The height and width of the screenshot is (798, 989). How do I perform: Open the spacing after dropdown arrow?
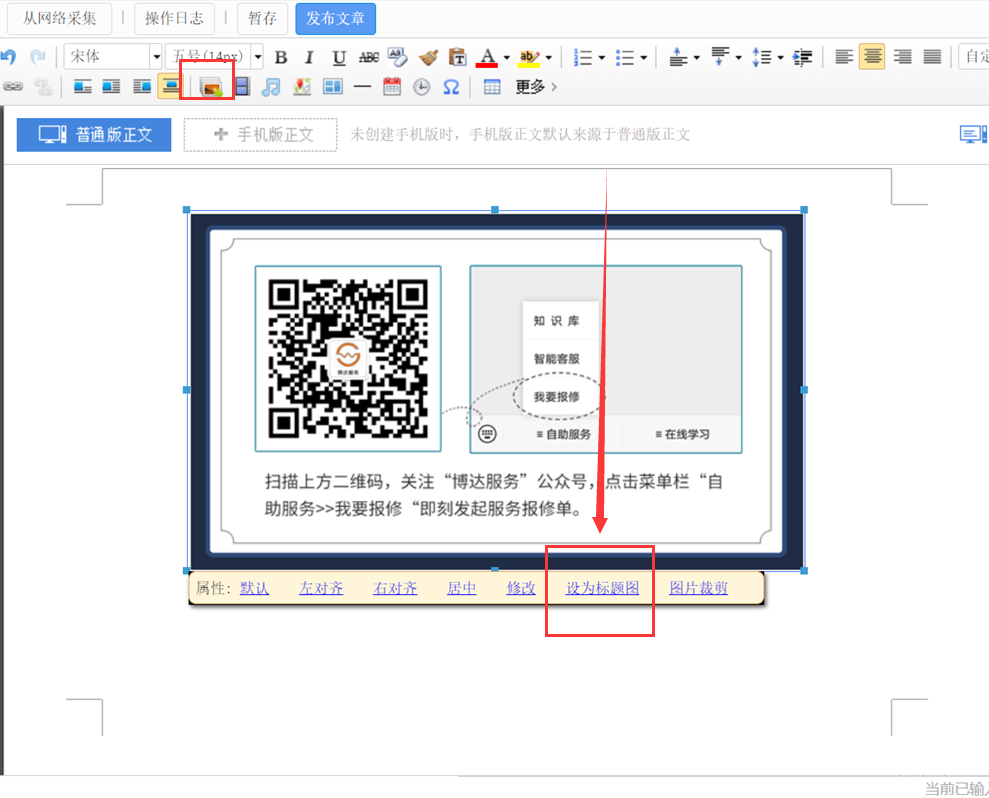(738, 57)
